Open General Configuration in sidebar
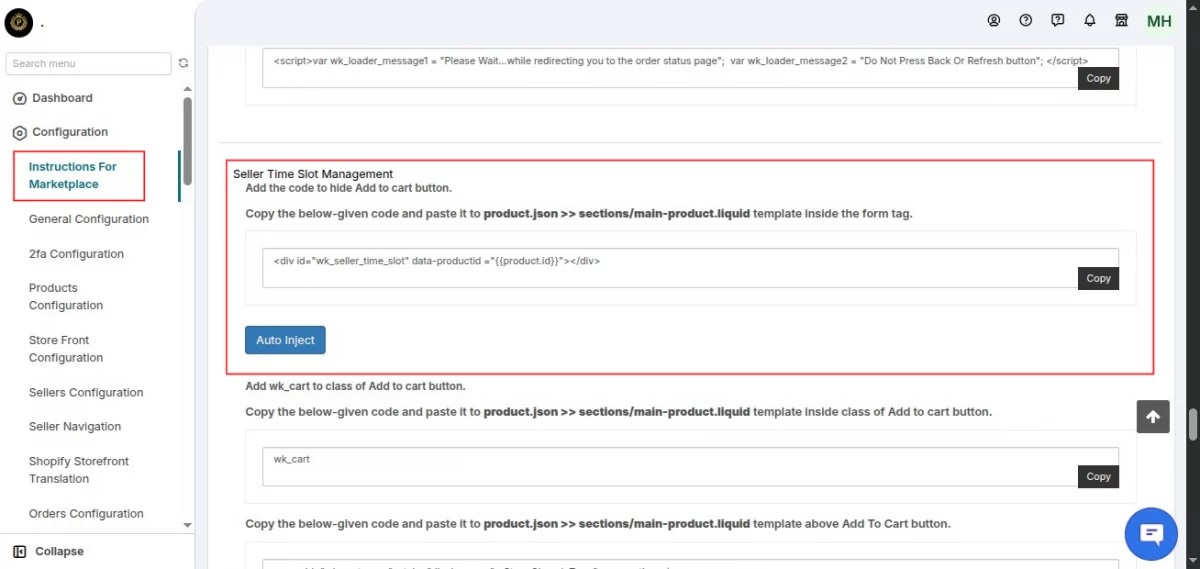This screenshot has height=569, width=1200. pyautogui.click(x=89, y=219)
